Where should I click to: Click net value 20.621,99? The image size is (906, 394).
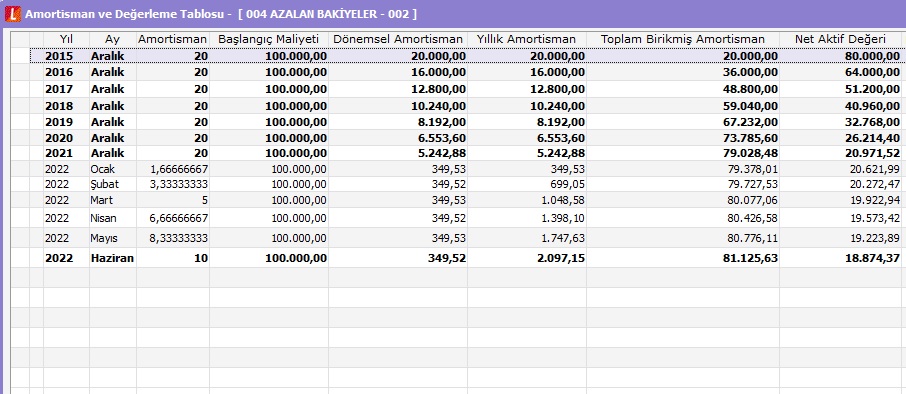pos(841,169)
